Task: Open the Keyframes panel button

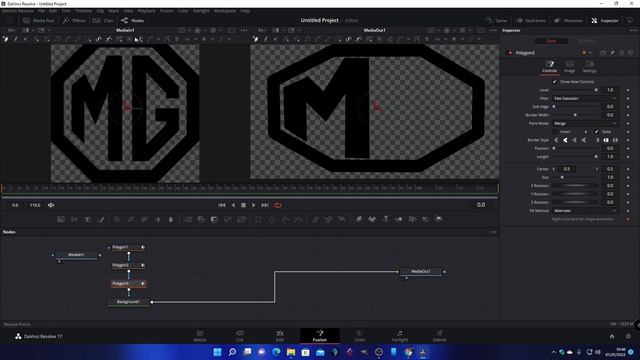Action: (531, 20)
